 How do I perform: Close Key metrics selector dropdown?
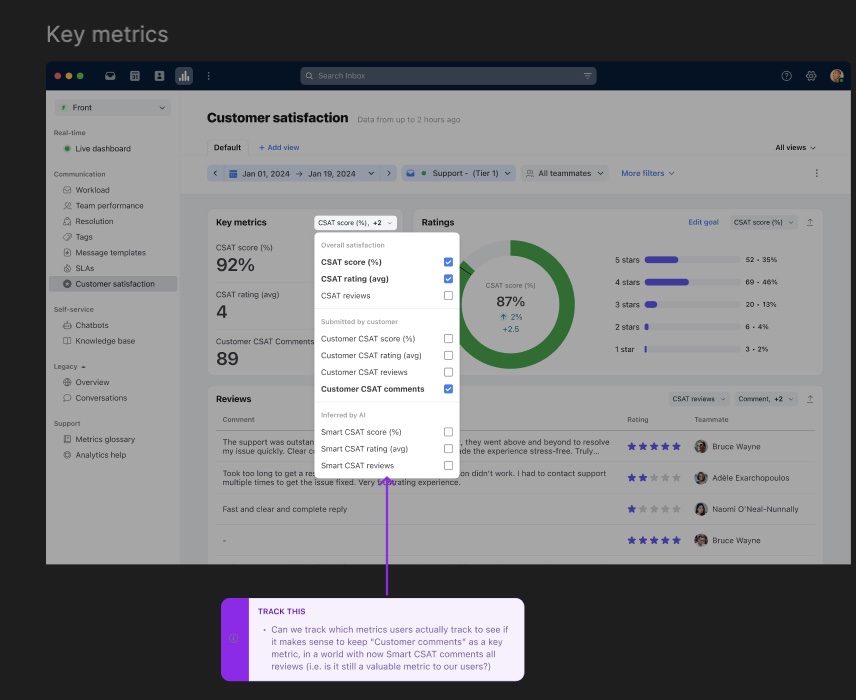pyautogui.click(x=355, y=223)
